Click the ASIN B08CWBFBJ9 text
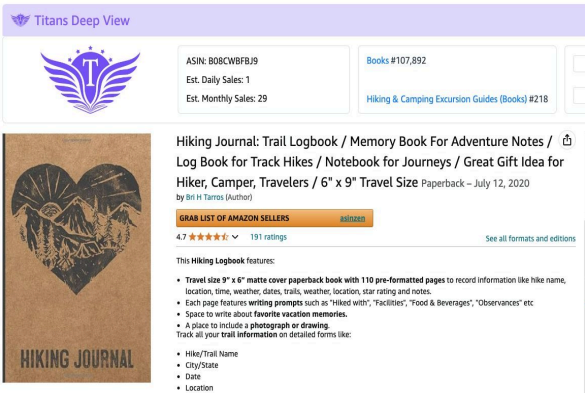Screen dimensions: 585x393 (222, 61)
